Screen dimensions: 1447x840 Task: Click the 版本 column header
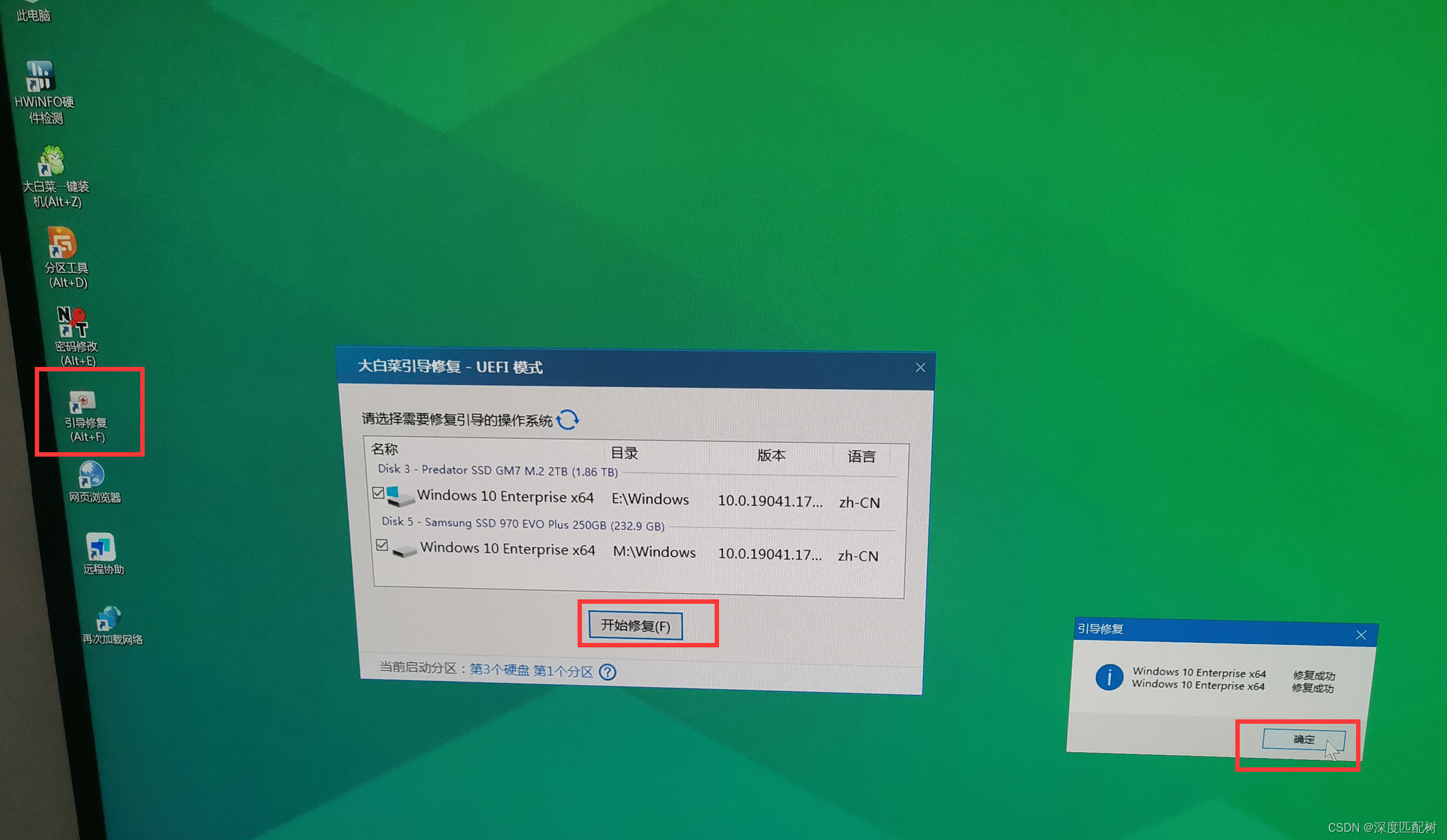(771, 455)
